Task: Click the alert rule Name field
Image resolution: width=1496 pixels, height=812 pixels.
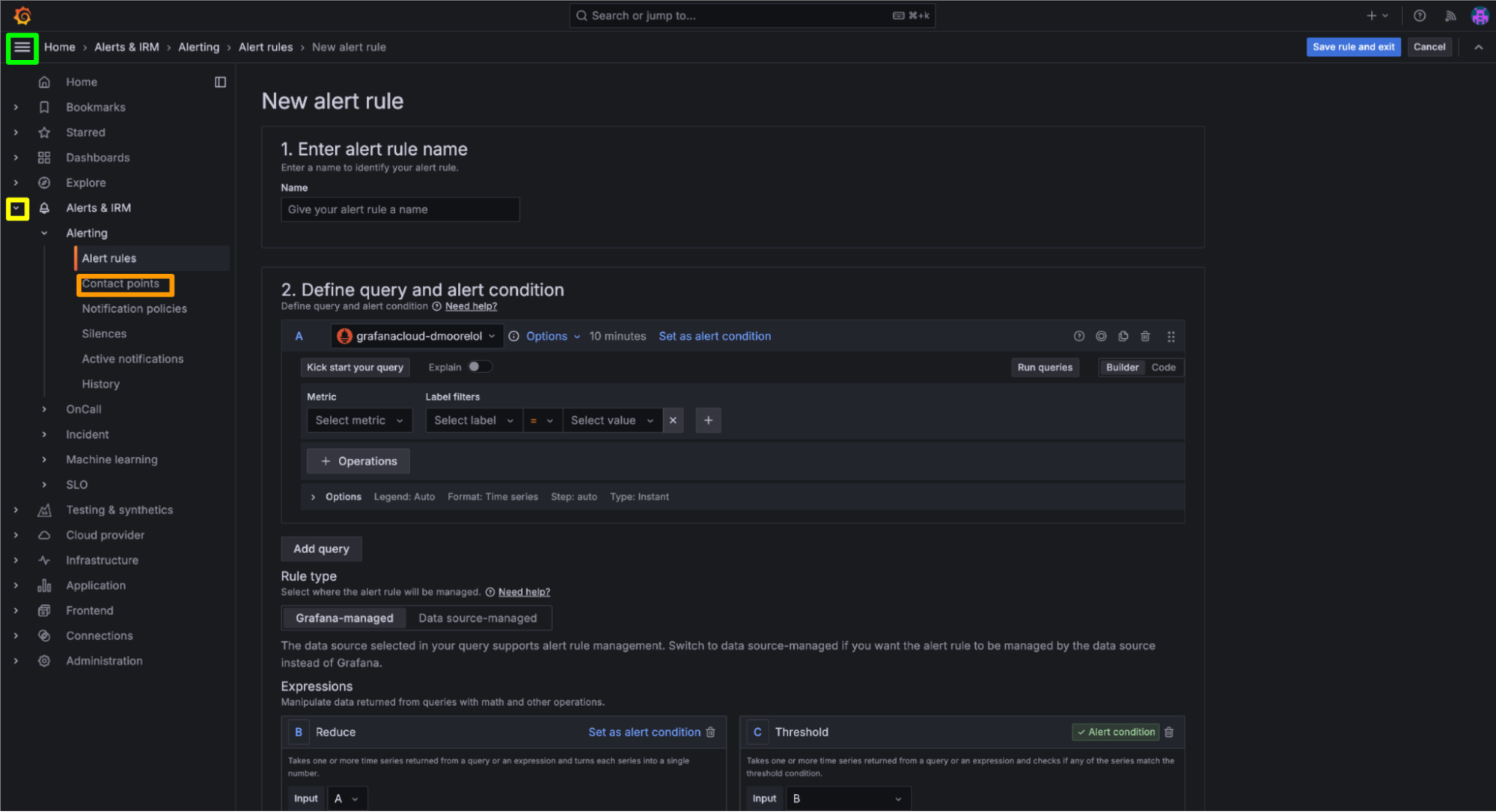Action: coord(400,210)
